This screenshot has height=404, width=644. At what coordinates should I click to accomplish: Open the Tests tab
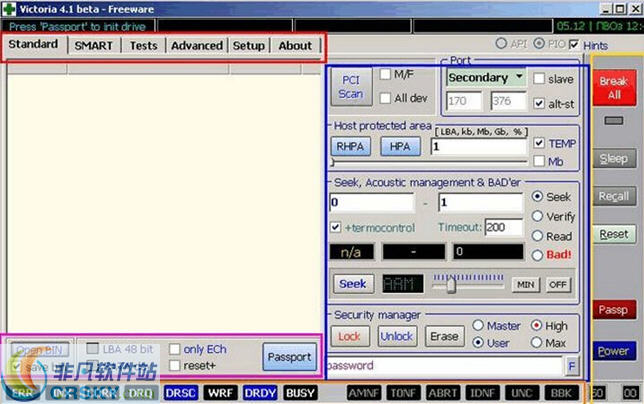point(143,46)
